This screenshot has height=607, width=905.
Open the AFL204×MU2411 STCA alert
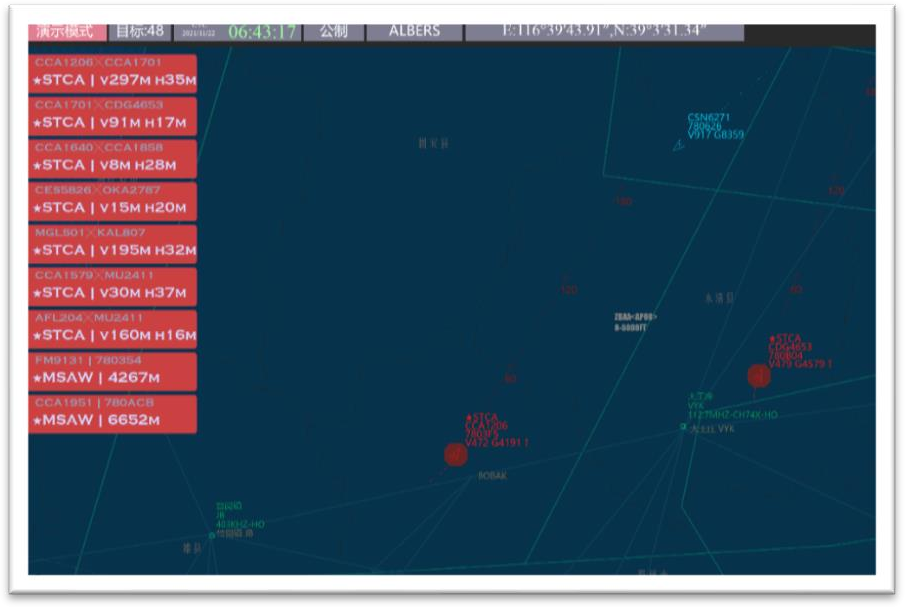tap(113, 329)
